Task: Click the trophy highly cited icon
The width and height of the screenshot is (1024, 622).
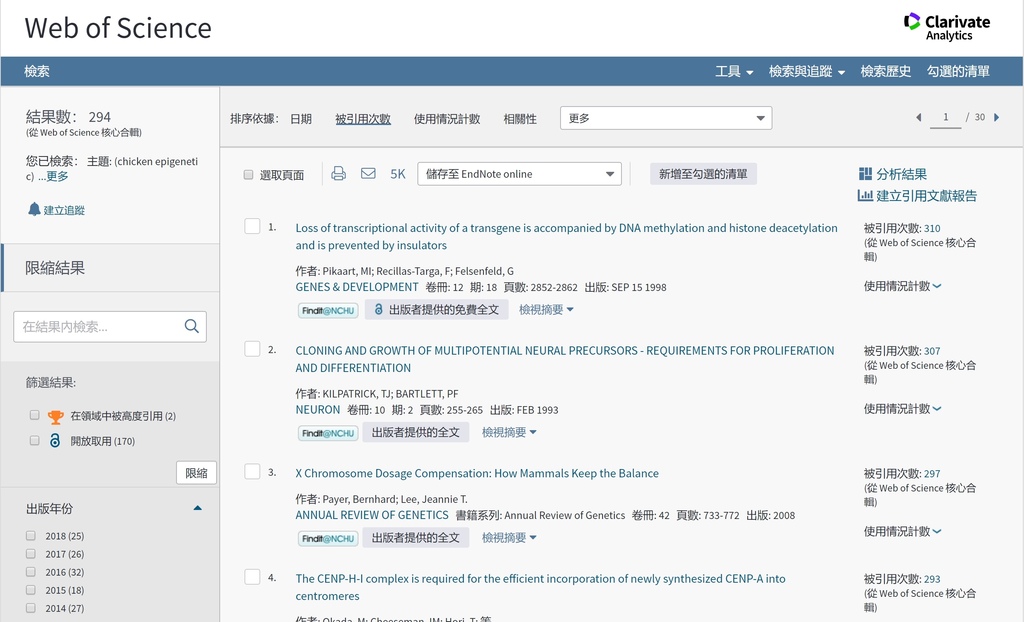Action: tap(56, 416)
